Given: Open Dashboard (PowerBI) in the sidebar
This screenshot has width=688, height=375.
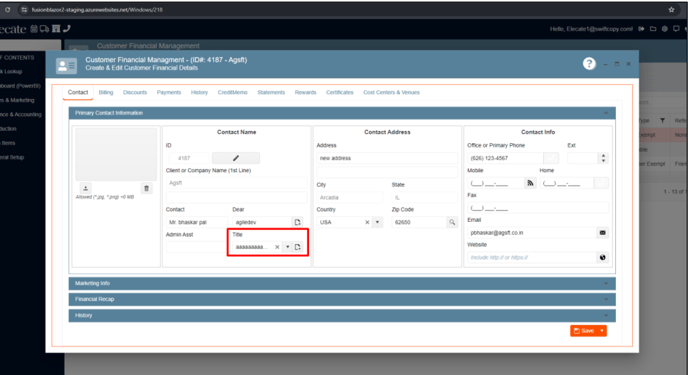Looking at the screenshot, I should (20, 86).
